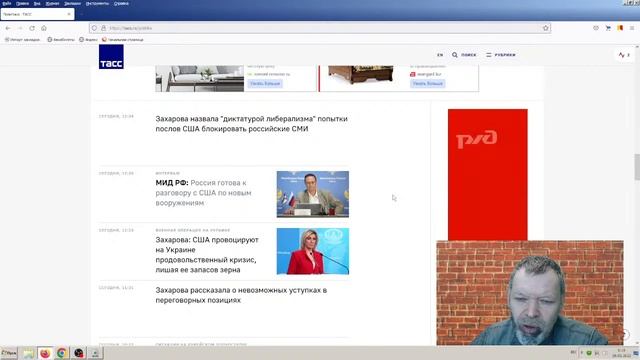Open the РУБРИКИ sections menu
The height and width of the screenshot is (360, 640).
point(501,55)
